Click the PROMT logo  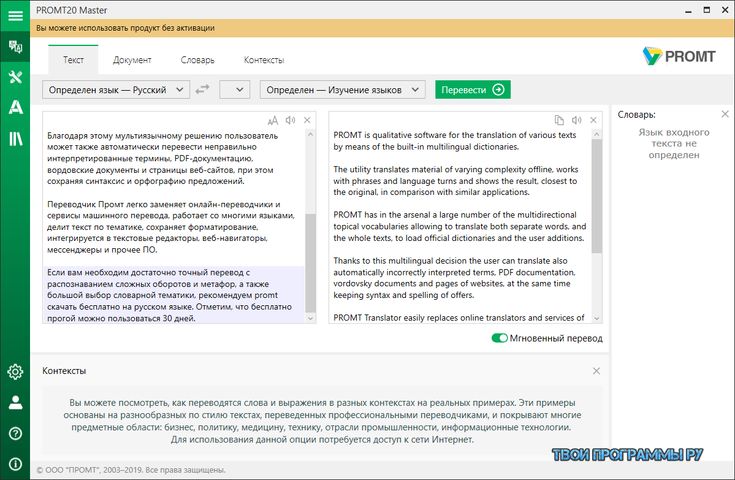(679, 56)
